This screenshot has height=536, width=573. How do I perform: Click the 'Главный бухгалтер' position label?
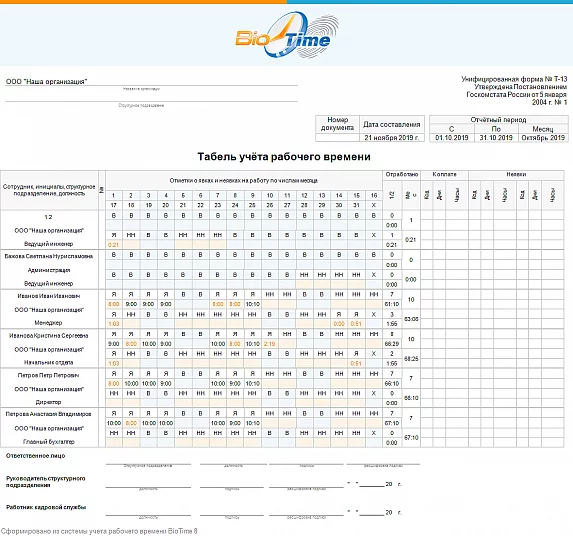point(49,442)
